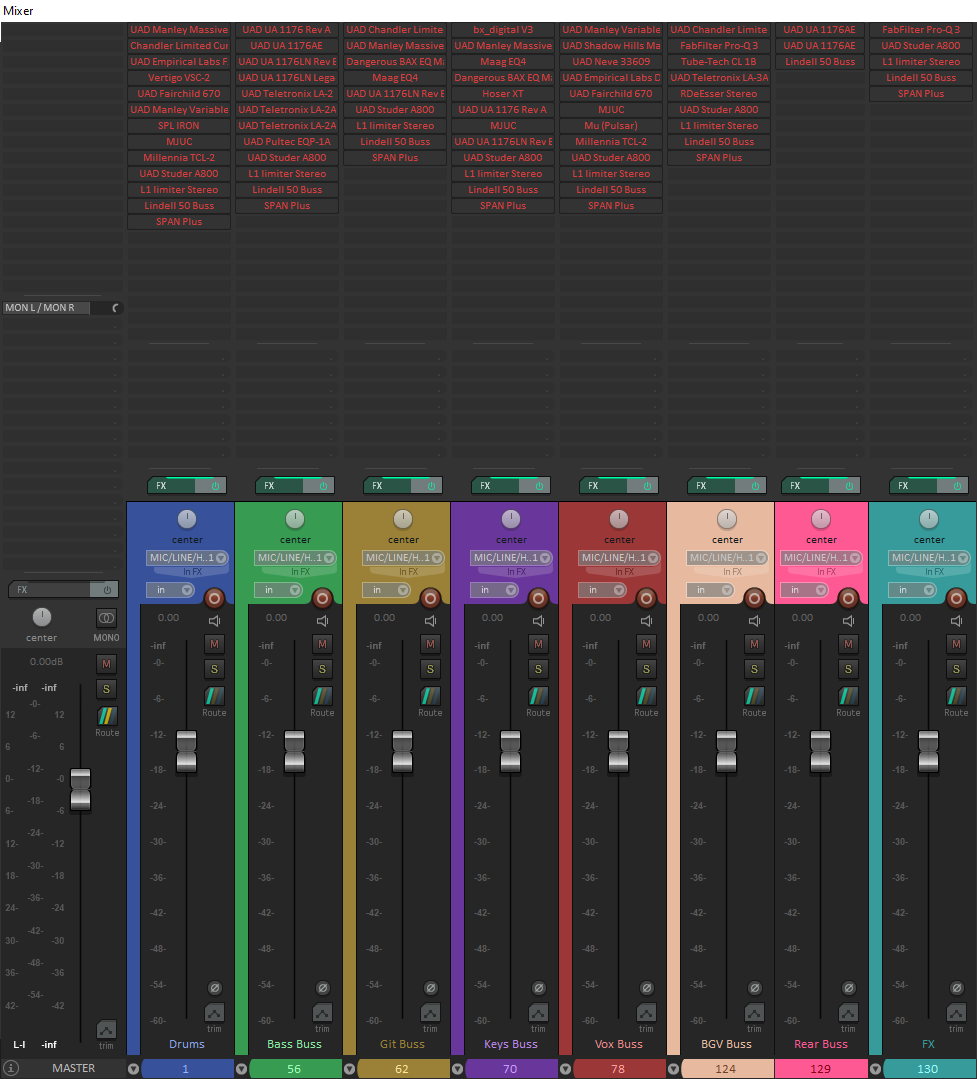Open UAD Pultec EQP-1A on Bass Buss
This screenshot has height=1079, width=977.
tap(287, 142)
